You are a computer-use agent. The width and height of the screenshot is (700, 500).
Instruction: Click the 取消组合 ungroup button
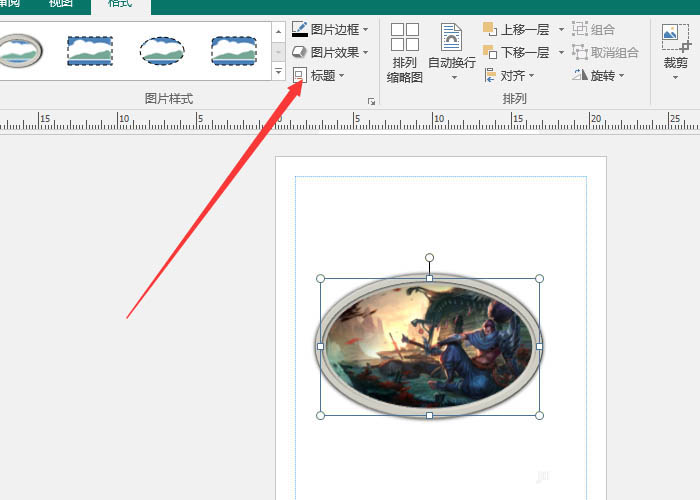point(605,53)
